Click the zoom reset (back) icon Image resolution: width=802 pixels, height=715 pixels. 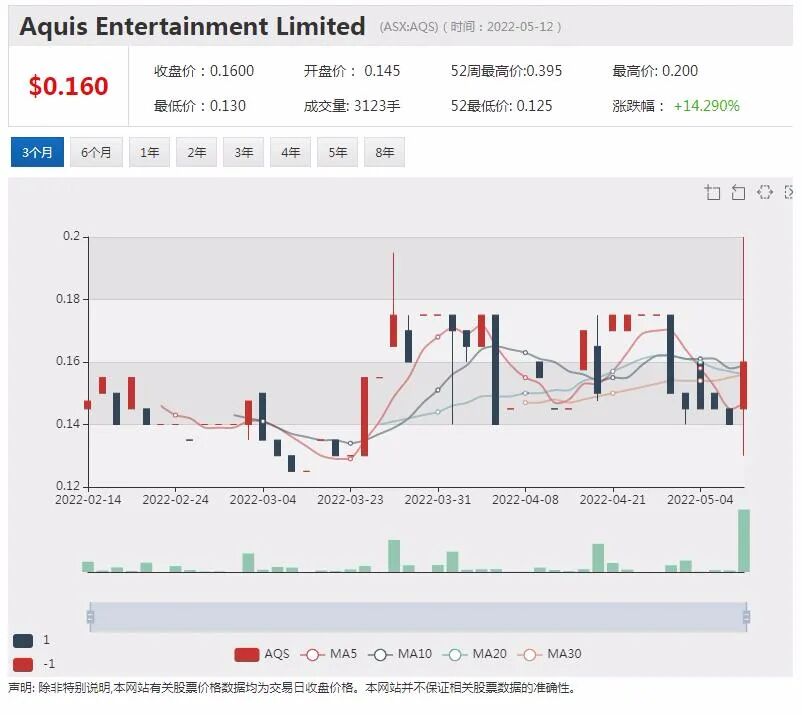pyautogui.click(x=738, y=192)
